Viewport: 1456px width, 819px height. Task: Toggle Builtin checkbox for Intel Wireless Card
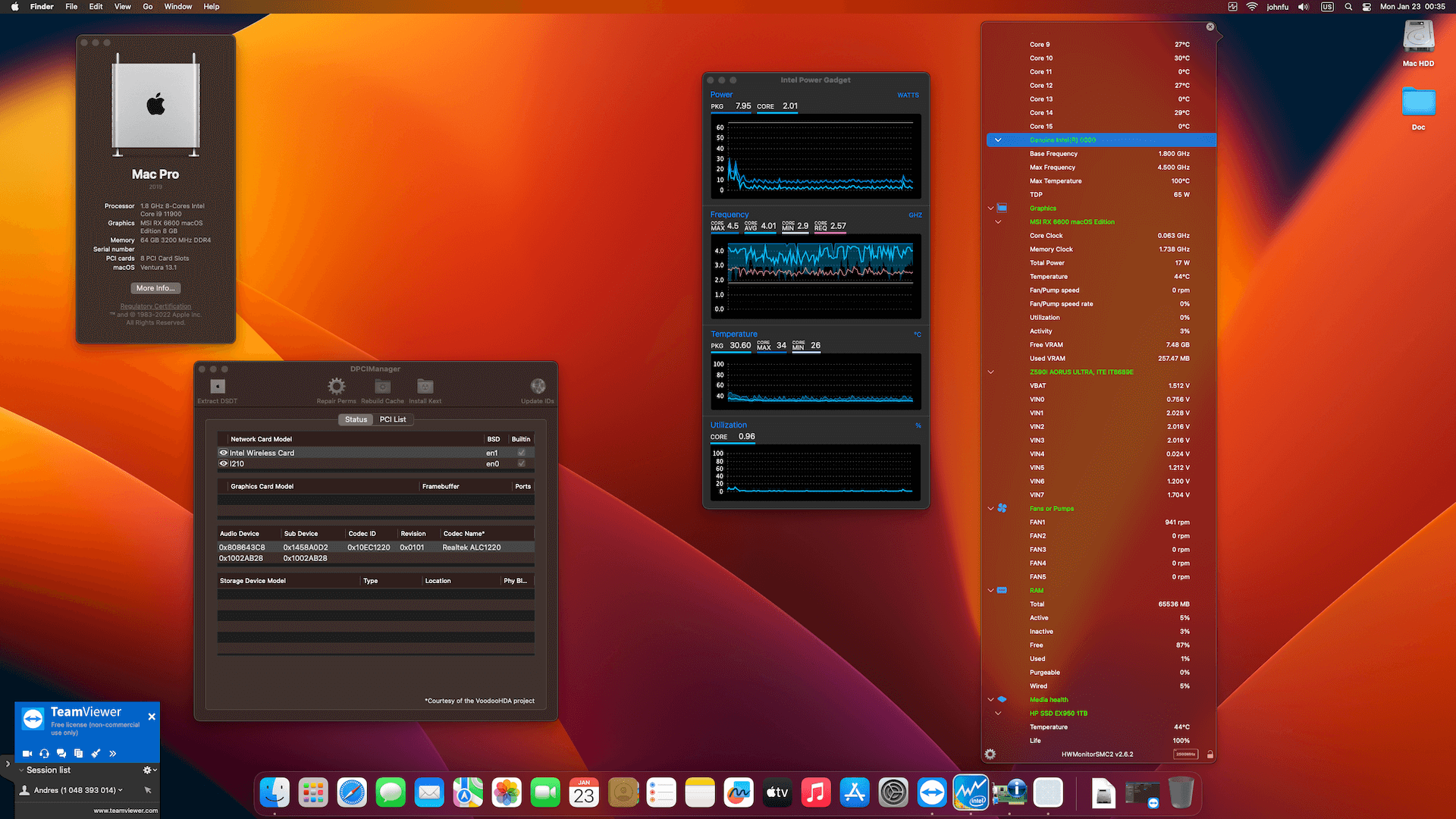[x=521, y=453]
